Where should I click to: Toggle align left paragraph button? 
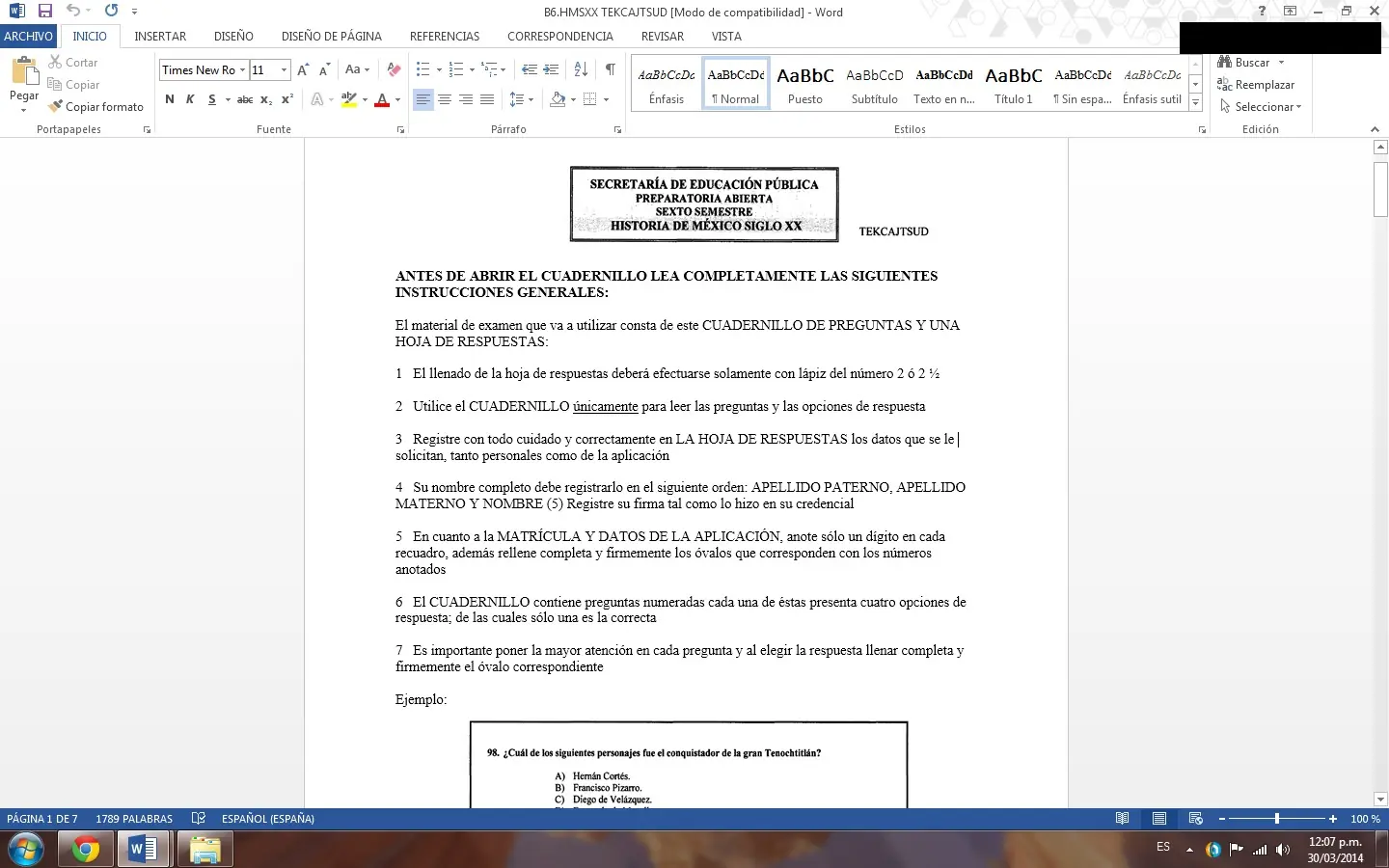(x=423, y=99)
